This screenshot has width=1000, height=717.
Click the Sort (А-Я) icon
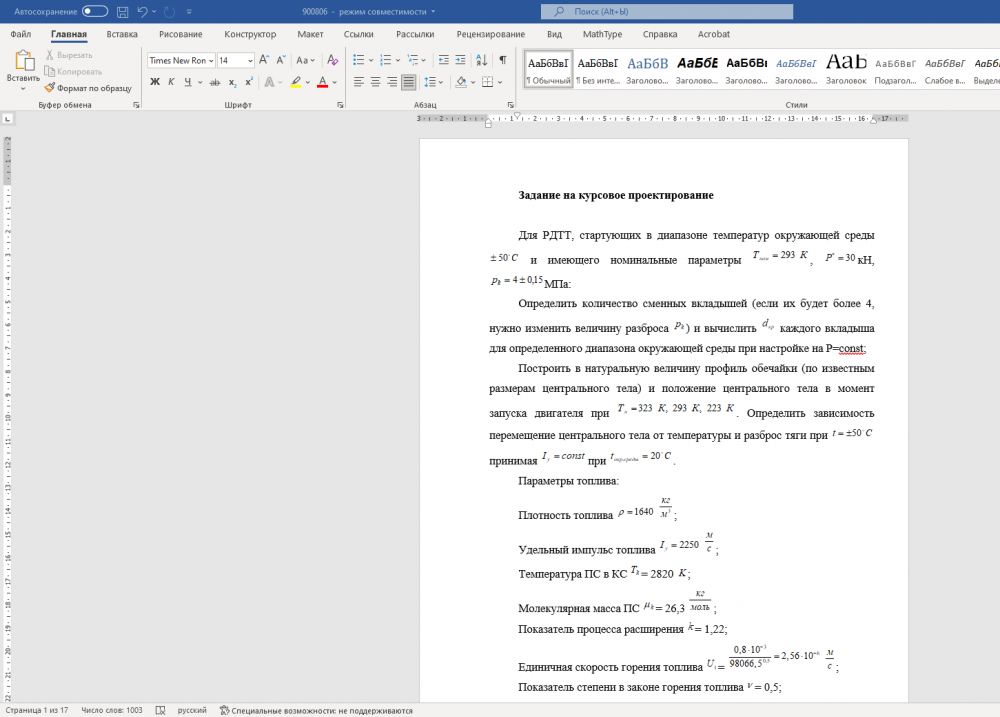(x=481, y=60)
